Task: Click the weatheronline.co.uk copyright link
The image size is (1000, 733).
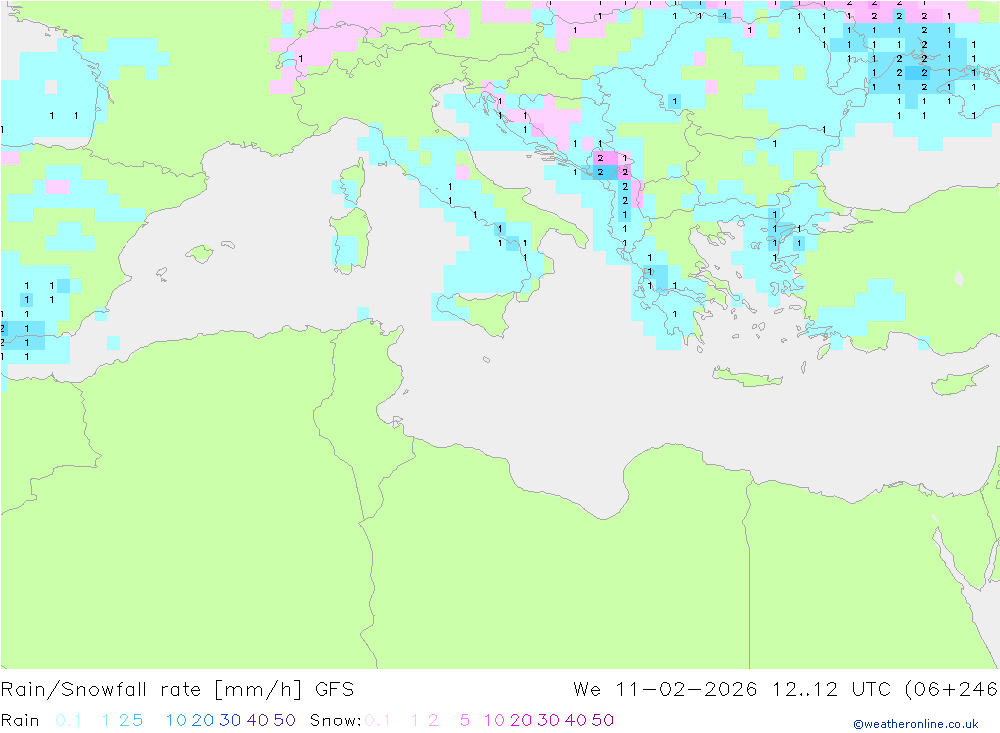Action: [x=916, y=724]
